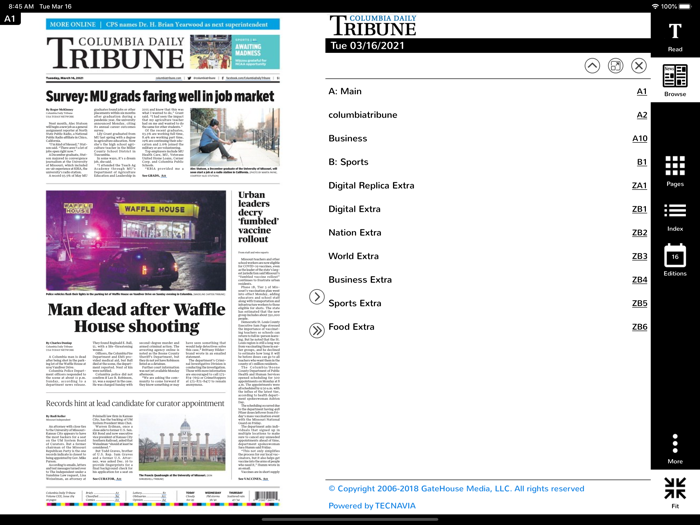Collapse the index with up chevron
The image size is (700, 525).
592,66
